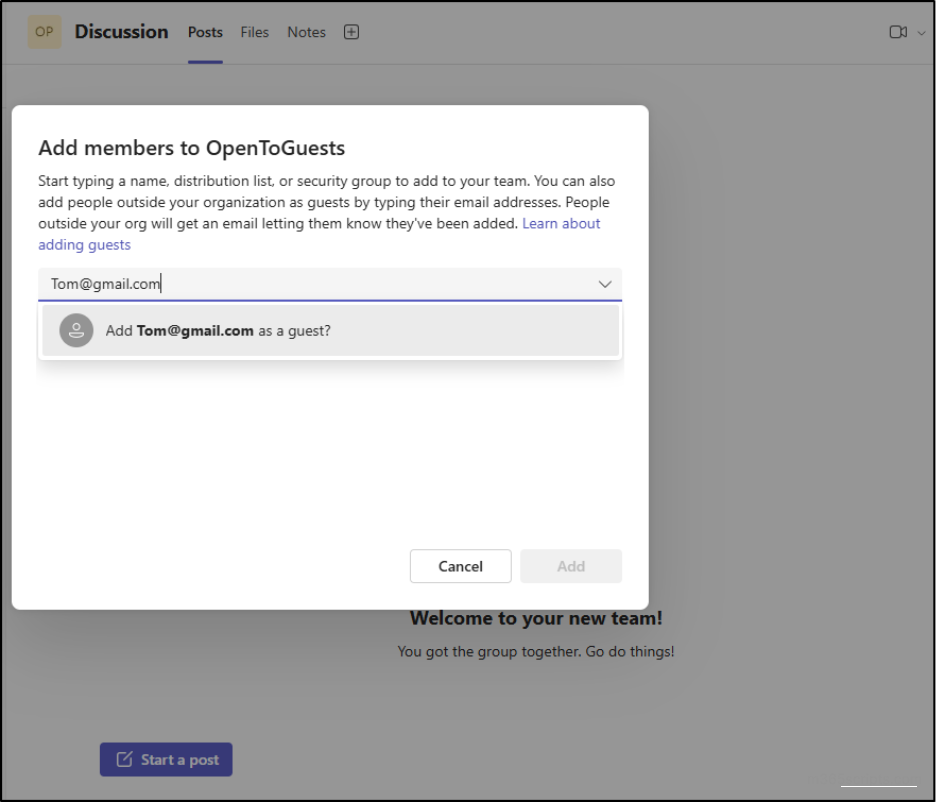Open the Files tab
The width and height of the screenshot is (936, 802).
coord(254,32)
